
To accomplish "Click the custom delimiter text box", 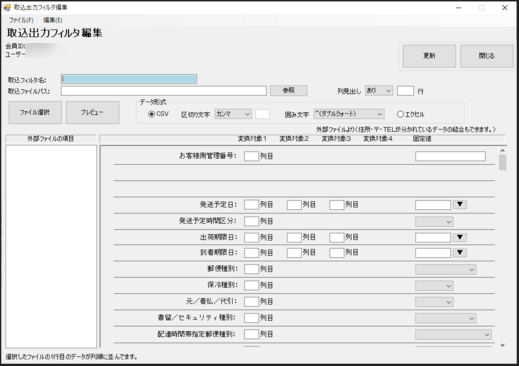I will pyautogui.click(x=262, y=114).
